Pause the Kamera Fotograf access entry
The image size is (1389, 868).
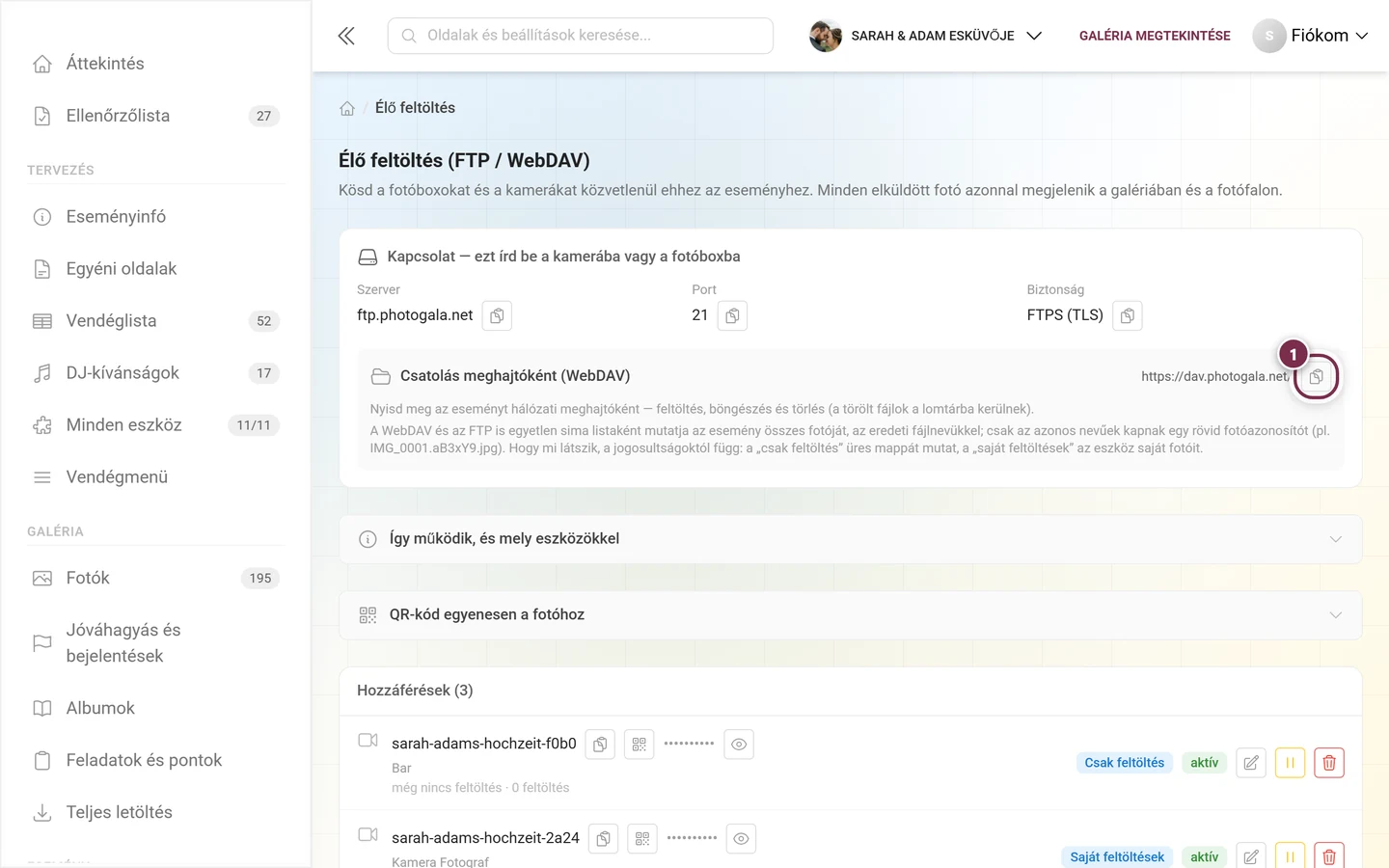click(1290, 856)
